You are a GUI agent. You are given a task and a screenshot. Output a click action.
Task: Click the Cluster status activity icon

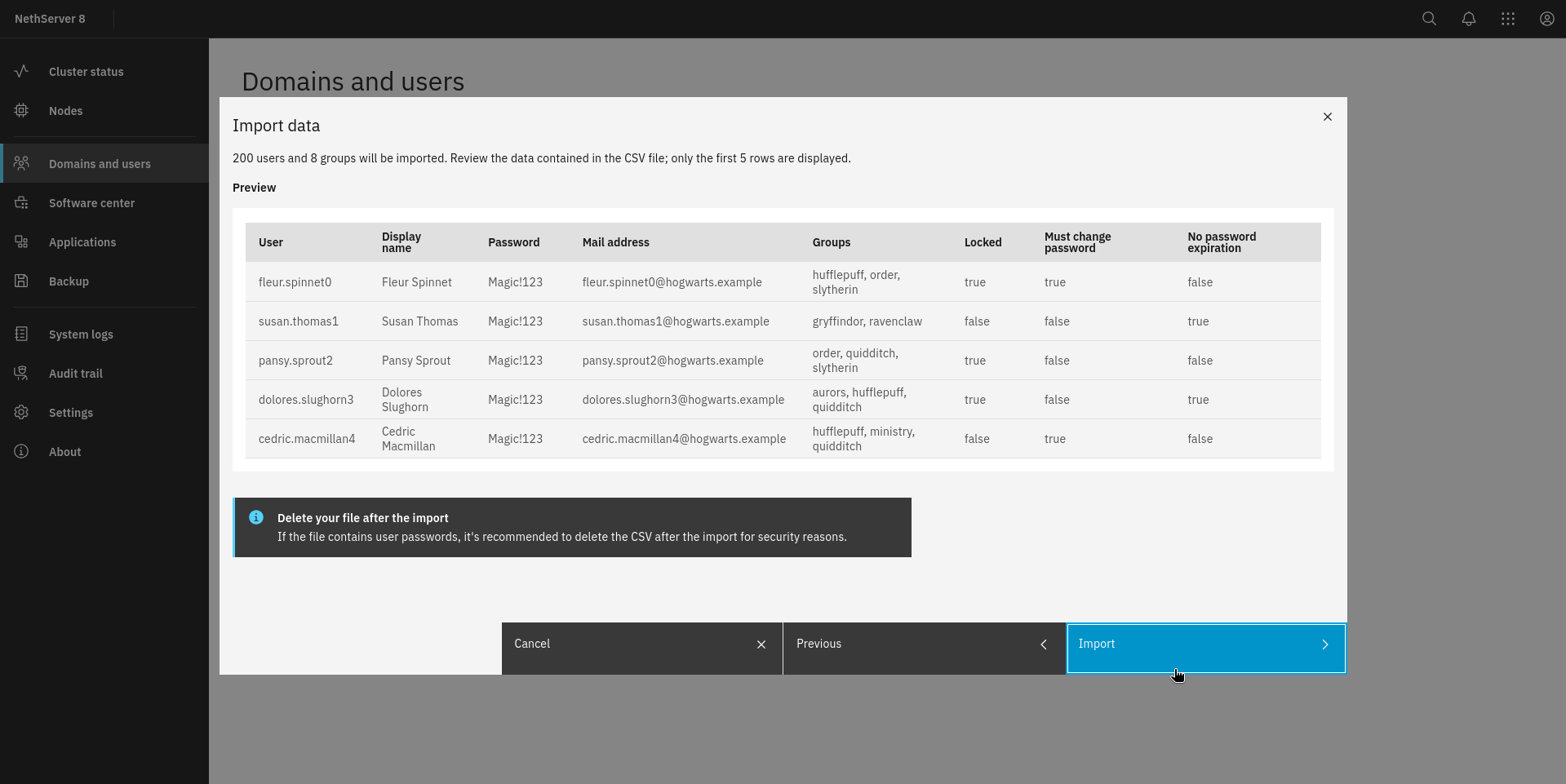pyautogui.click(x=22, y=72)
